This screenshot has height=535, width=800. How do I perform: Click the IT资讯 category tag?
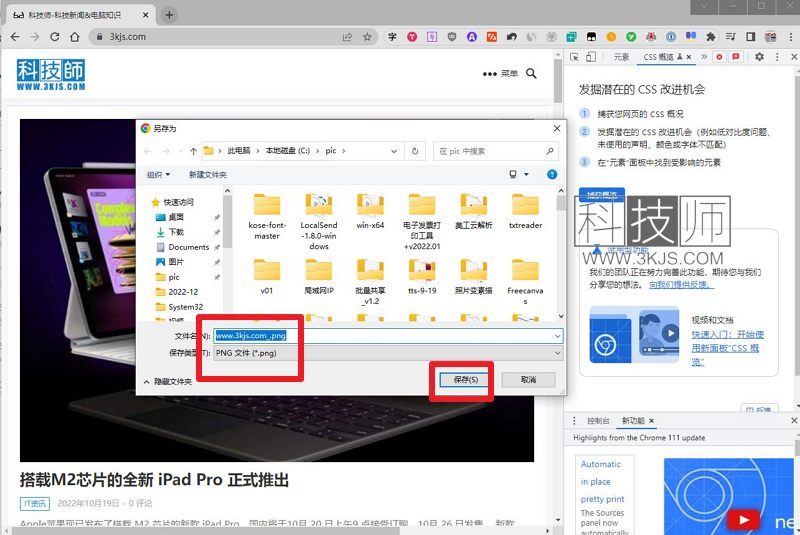35,503
